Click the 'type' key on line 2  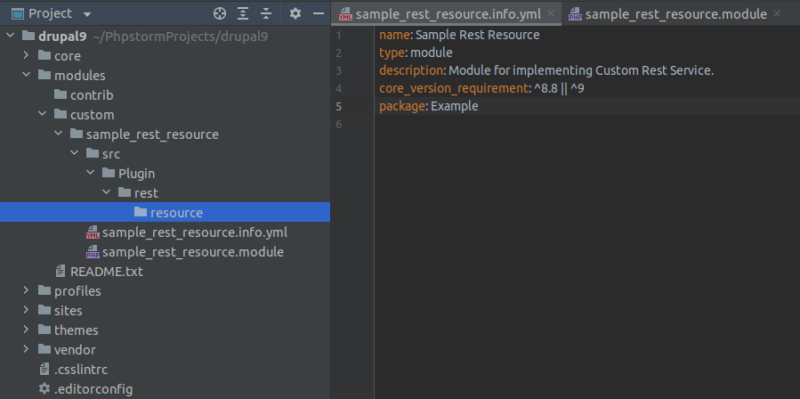(392, 53)
